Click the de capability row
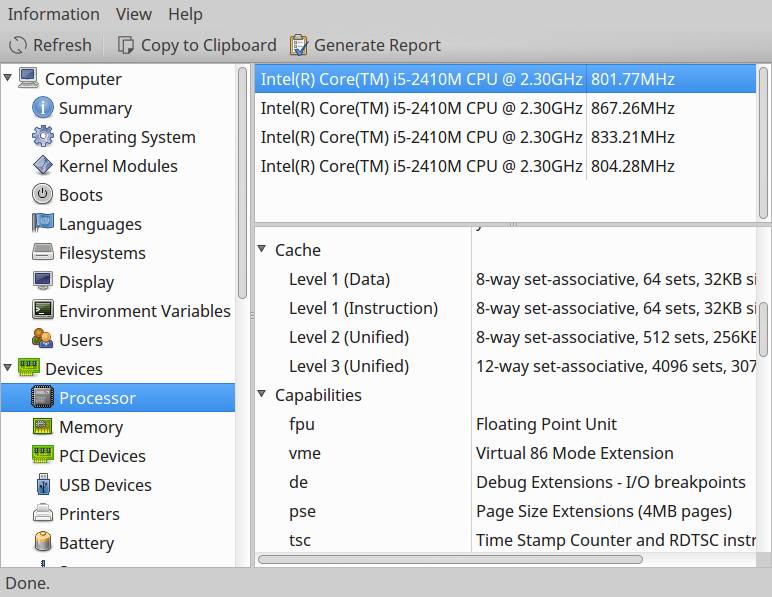 [x=505, y=482]
